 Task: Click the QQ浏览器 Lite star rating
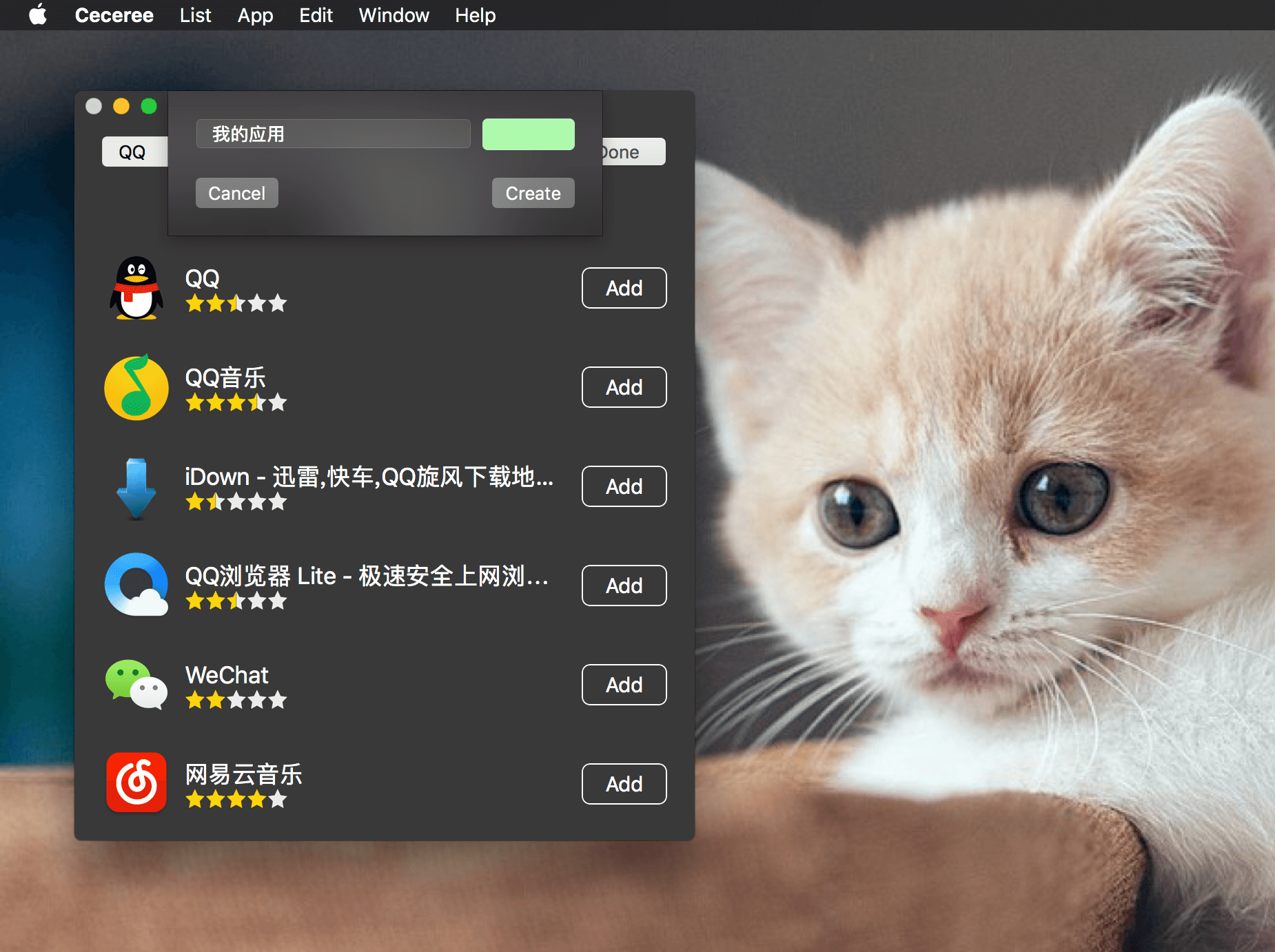pos(236,601)
